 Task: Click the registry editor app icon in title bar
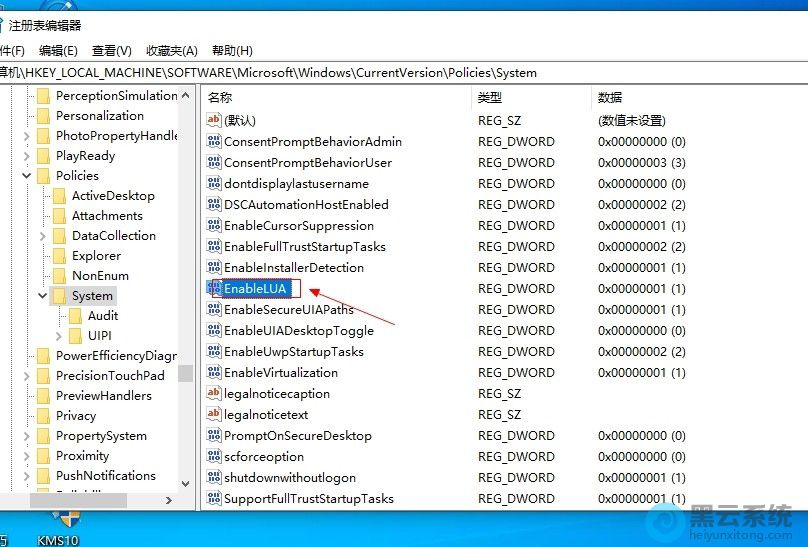4,25
